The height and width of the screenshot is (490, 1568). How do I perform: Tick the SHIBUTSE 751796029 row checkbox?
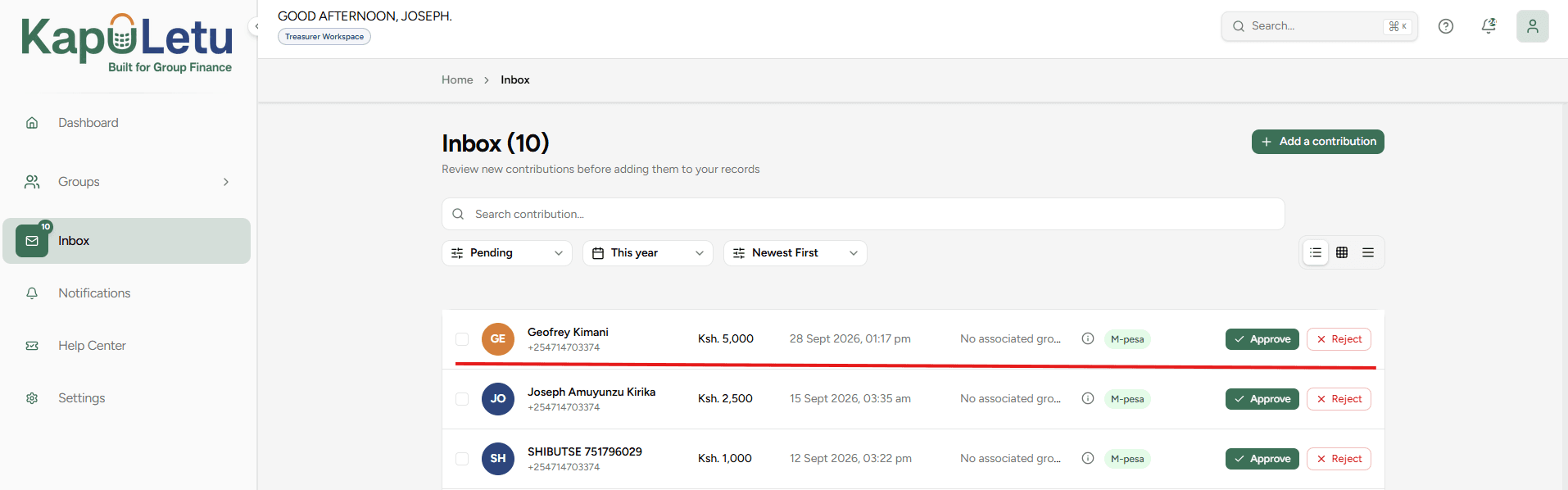tap(462, 459)
